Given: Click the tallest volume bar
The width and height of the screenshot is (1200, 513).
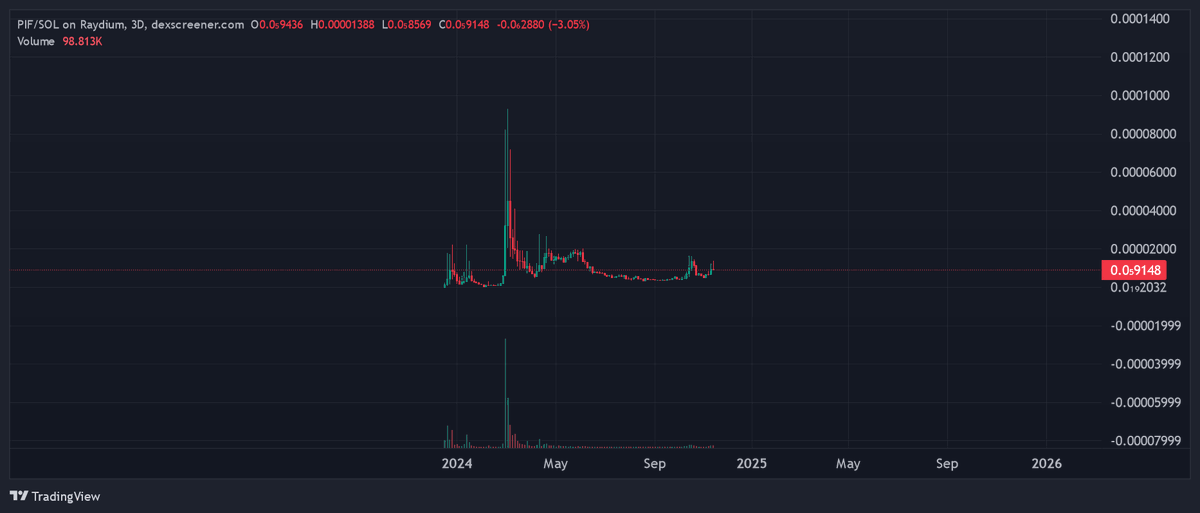Looking at the screenshot, I should point(506,392).
